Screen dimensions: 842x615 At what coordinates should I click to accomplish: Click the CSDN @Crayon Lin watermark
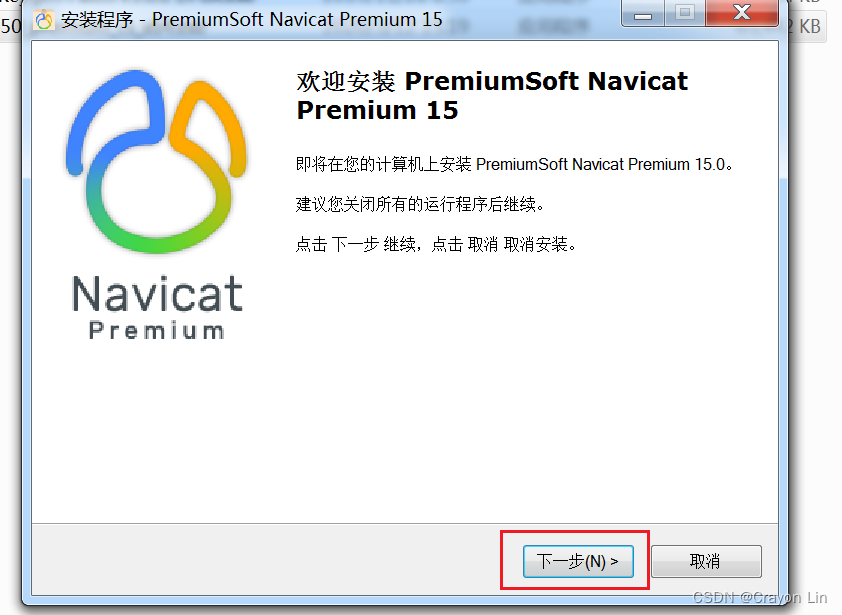pyautogui.click(x=760, y=597)
